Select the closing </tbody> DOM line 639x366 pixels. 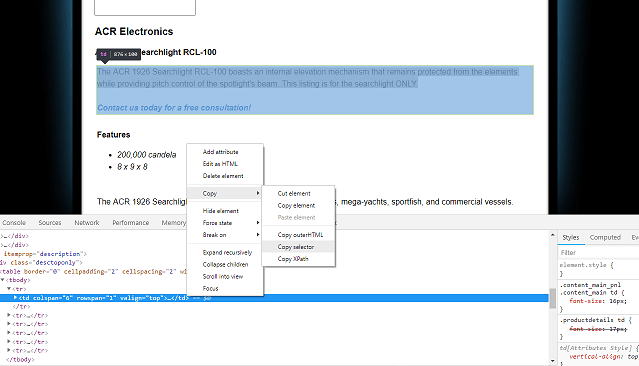pos(20,359)
